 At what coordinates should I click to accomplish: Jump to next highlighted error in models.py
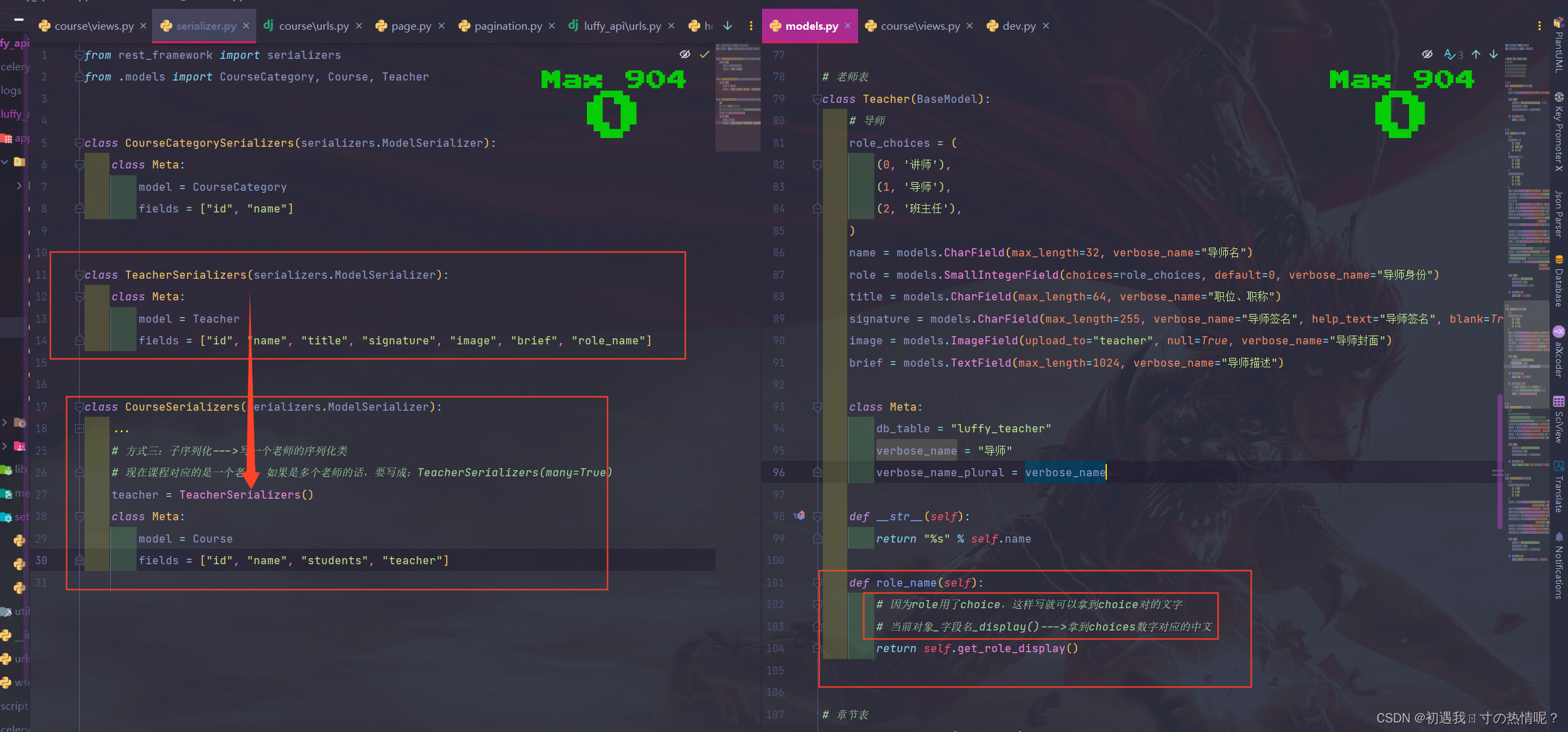1494,54
